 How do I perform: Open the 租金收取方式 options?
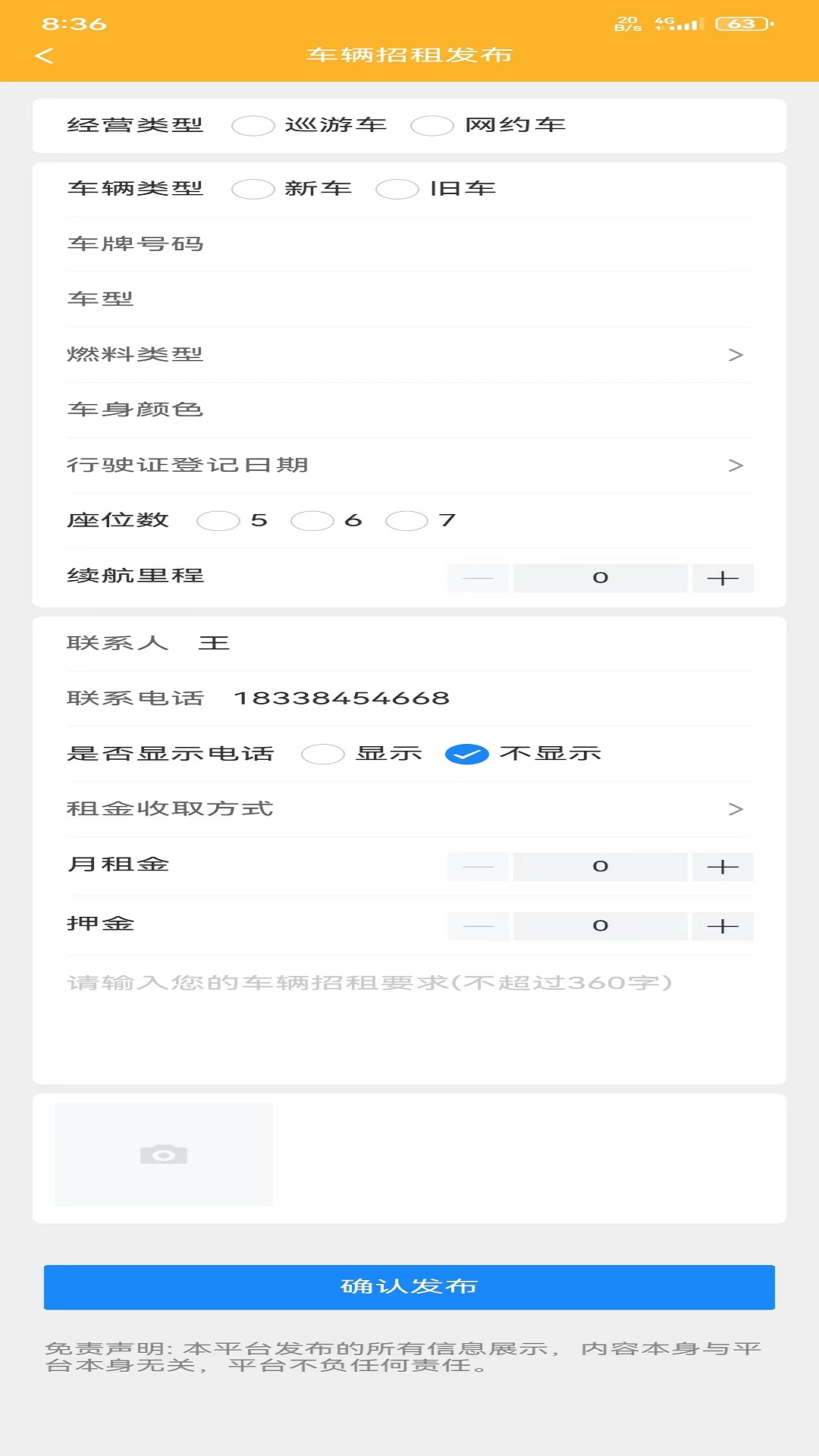[x=409, y=809]
